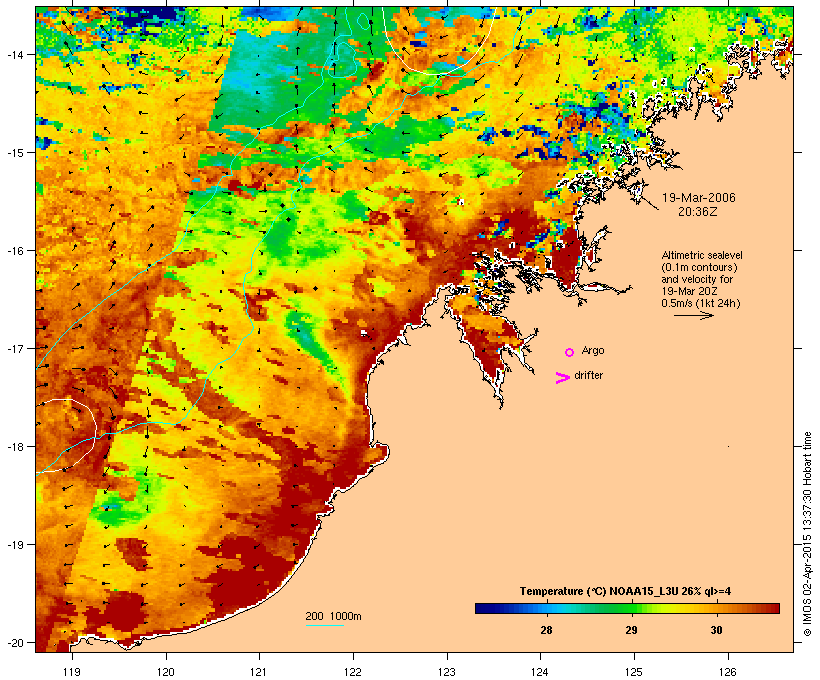
Task: Select the '19-Mar-2006' date label
Action: [698, 198]
